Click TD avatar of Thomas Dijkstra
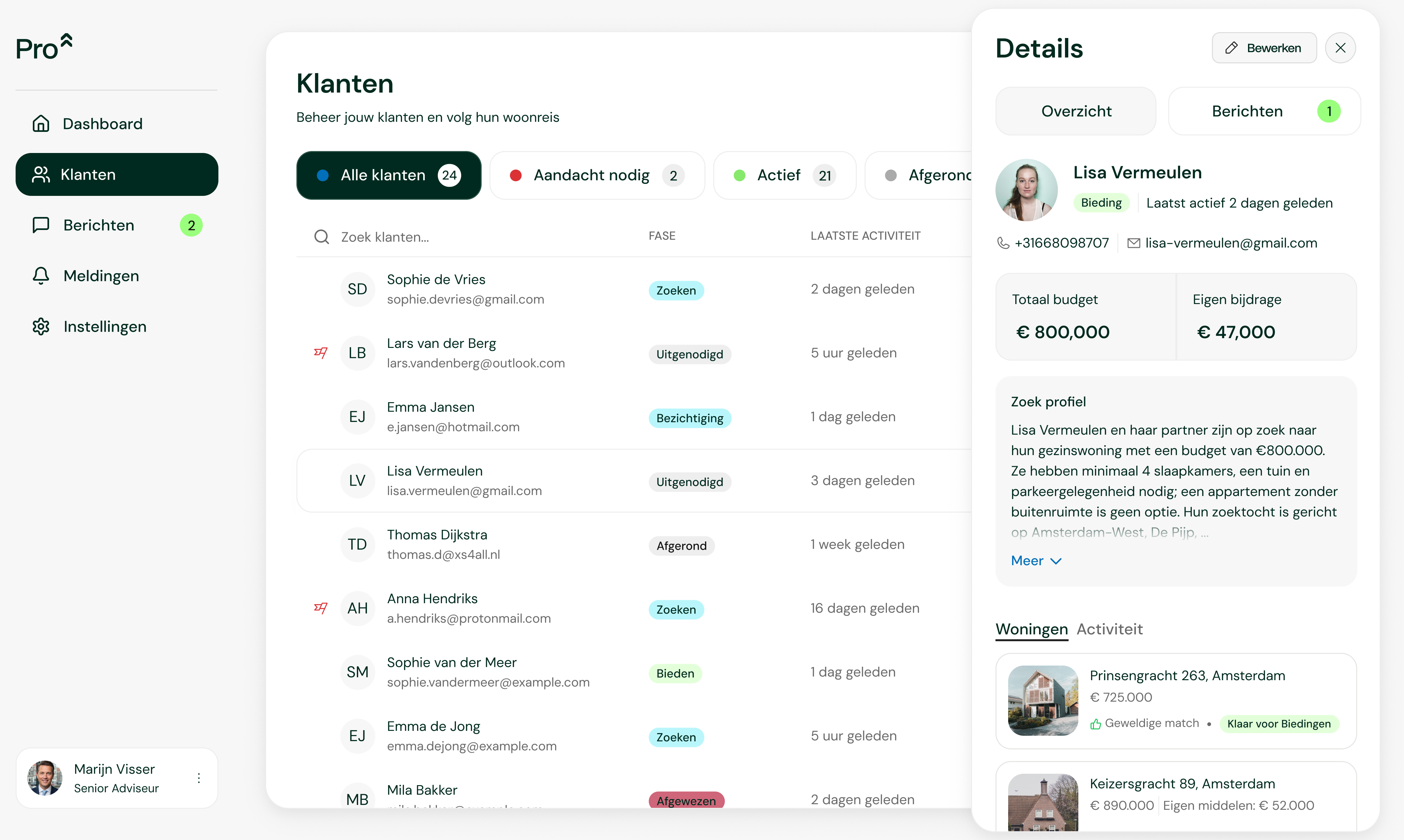 coord(357,544)
